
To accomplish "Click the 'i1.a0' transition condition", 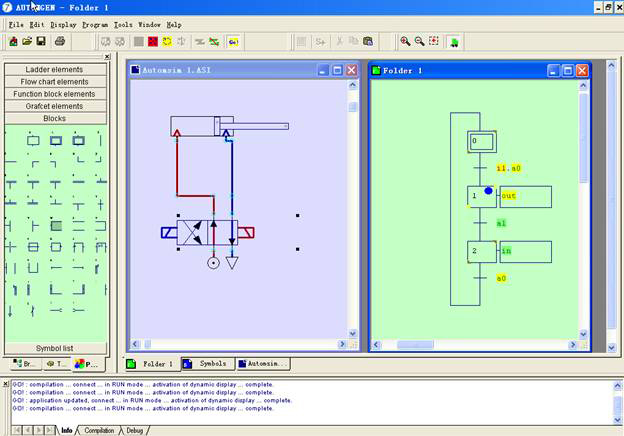I will [x=509, y=168].
